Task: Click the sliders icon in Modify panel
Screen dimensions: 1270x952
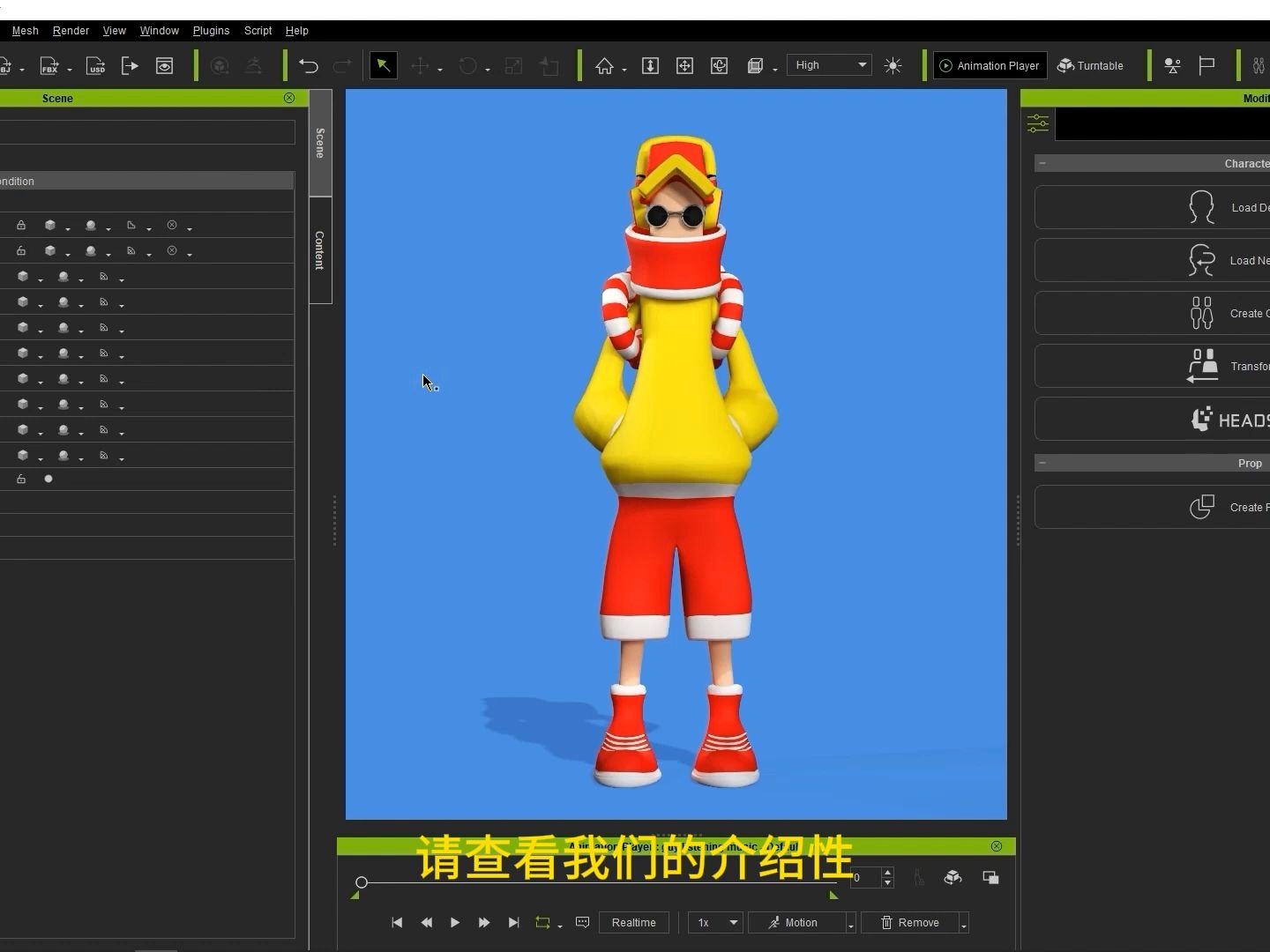Action: [x=1038, y=123]
